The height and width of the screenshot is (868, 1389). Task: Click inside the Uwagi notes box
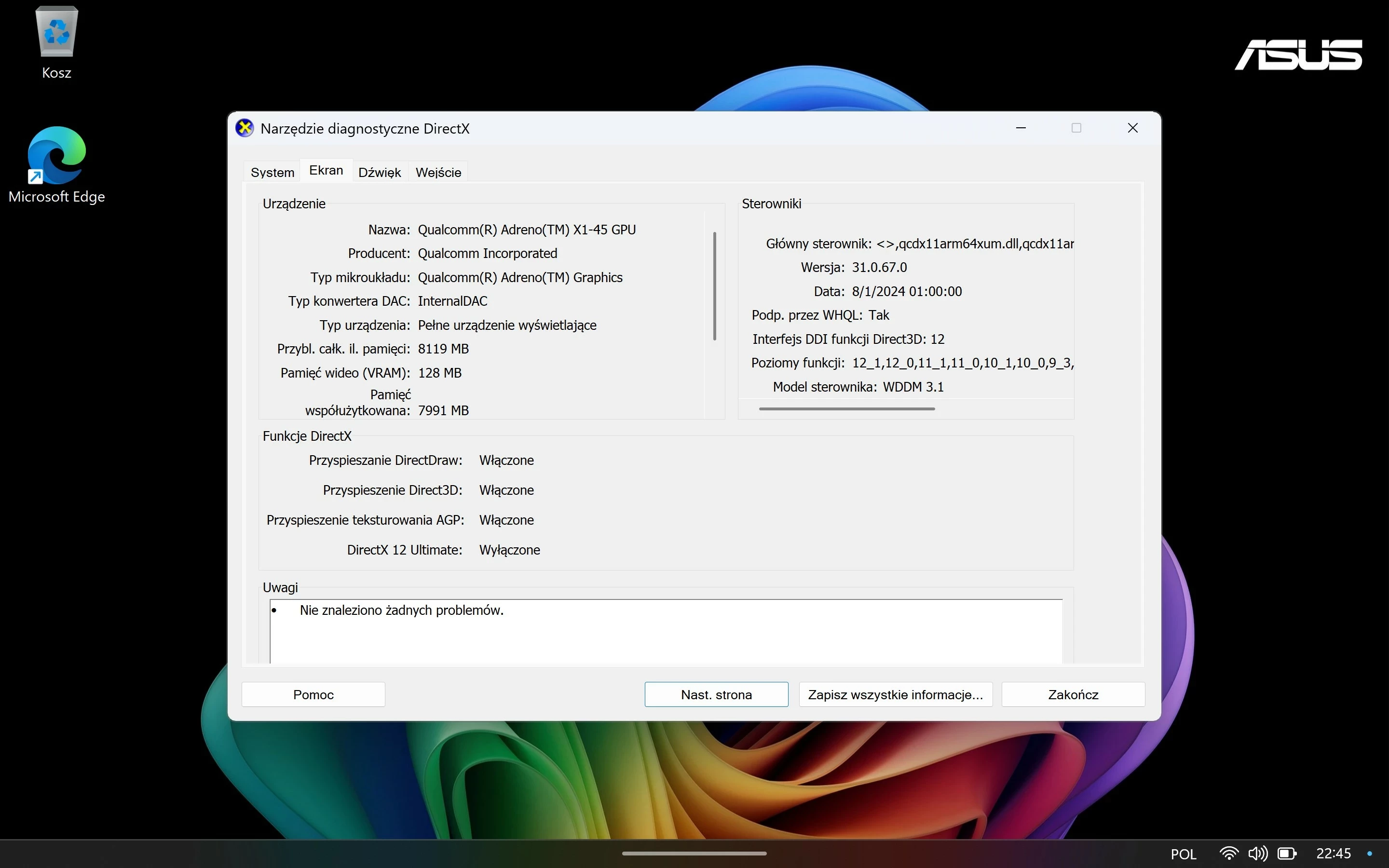click(666, 632)
